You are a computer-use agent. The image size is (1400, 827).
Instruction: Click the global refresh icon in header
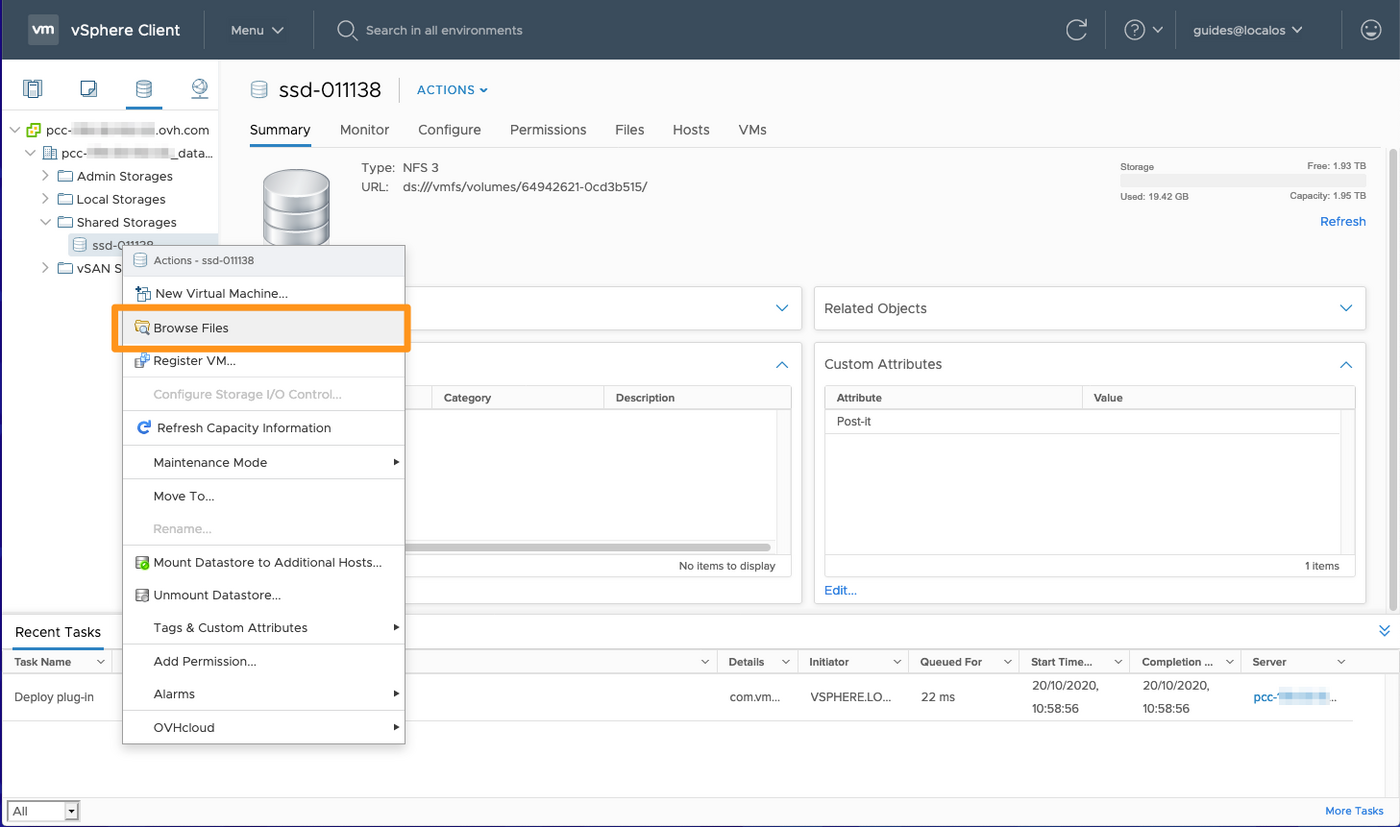(1076, 30)
